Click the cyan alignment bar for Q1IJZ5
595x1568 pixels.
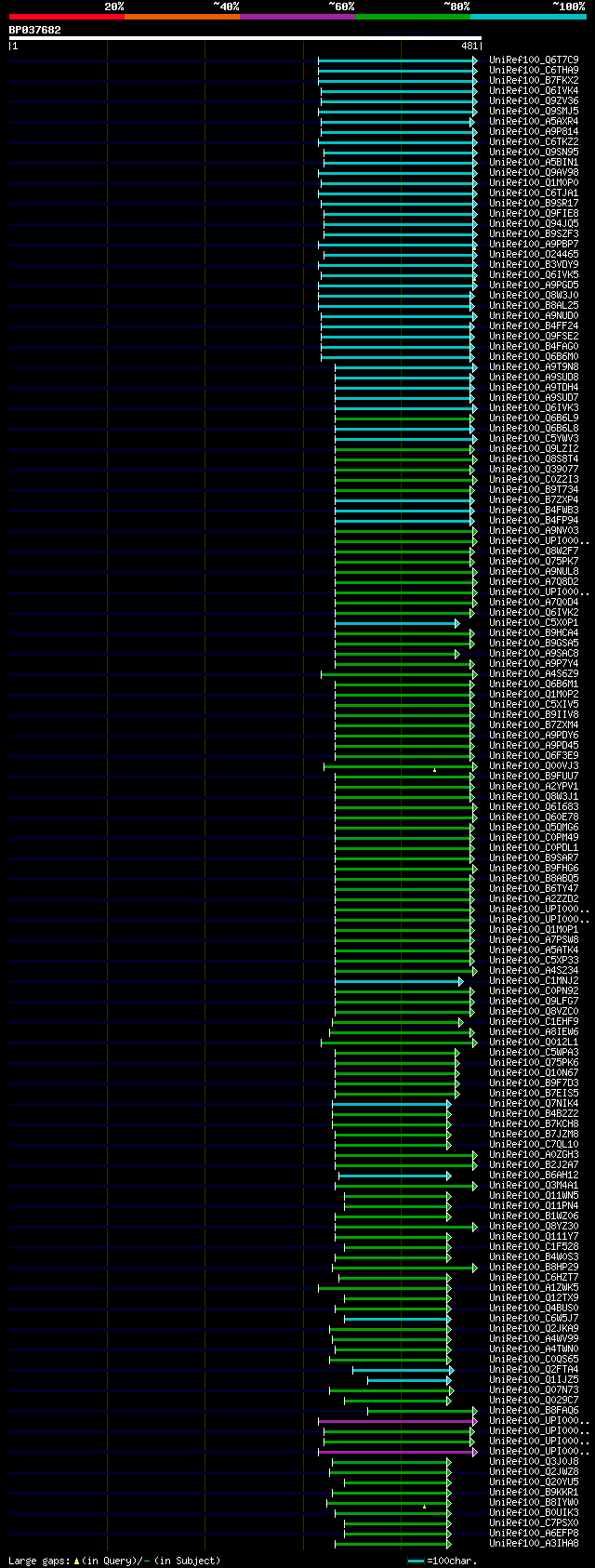[409, 1380]
